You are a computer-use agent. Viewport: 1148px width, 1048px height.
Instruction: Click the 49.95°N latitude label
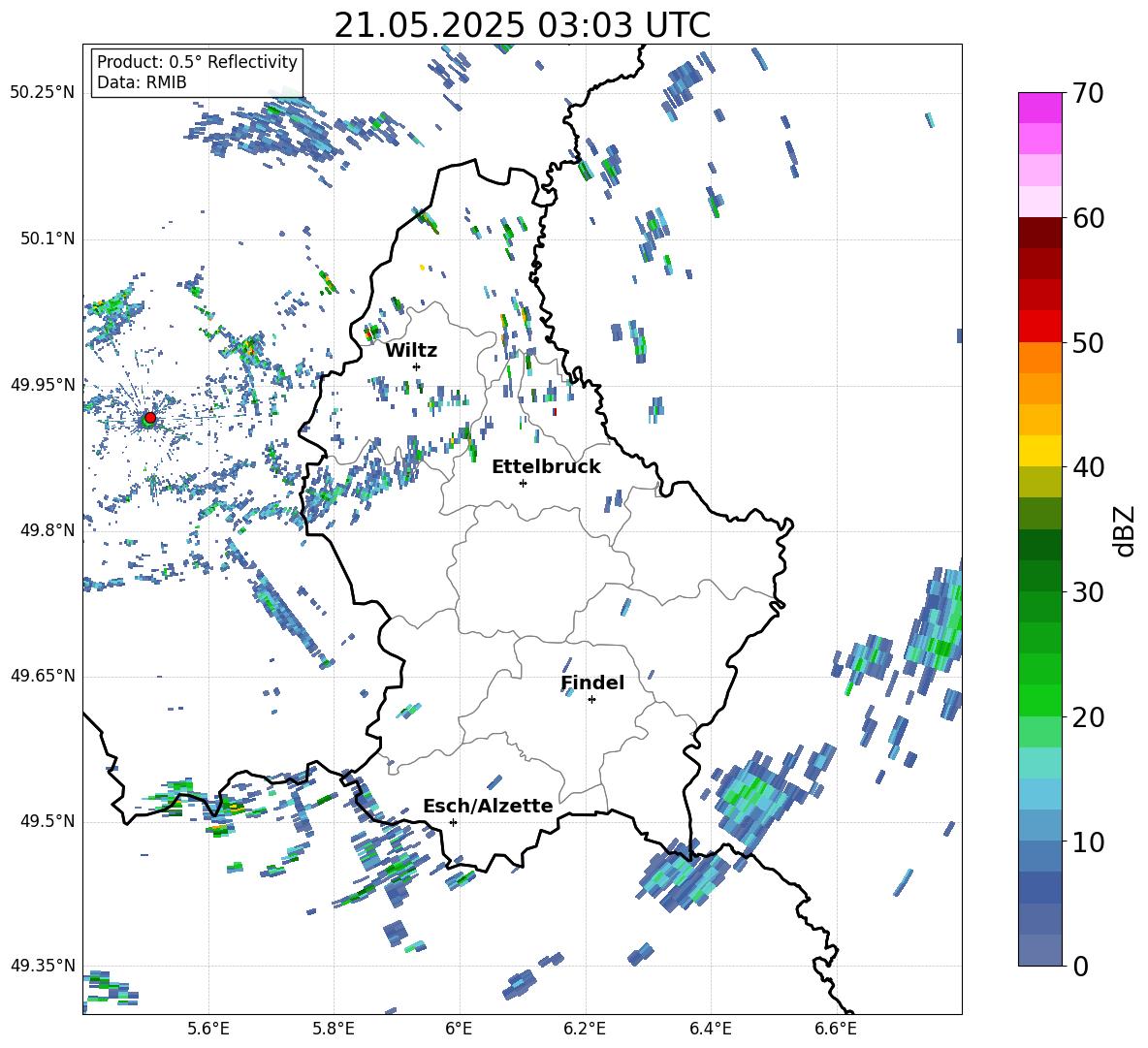tap(43, 384)
